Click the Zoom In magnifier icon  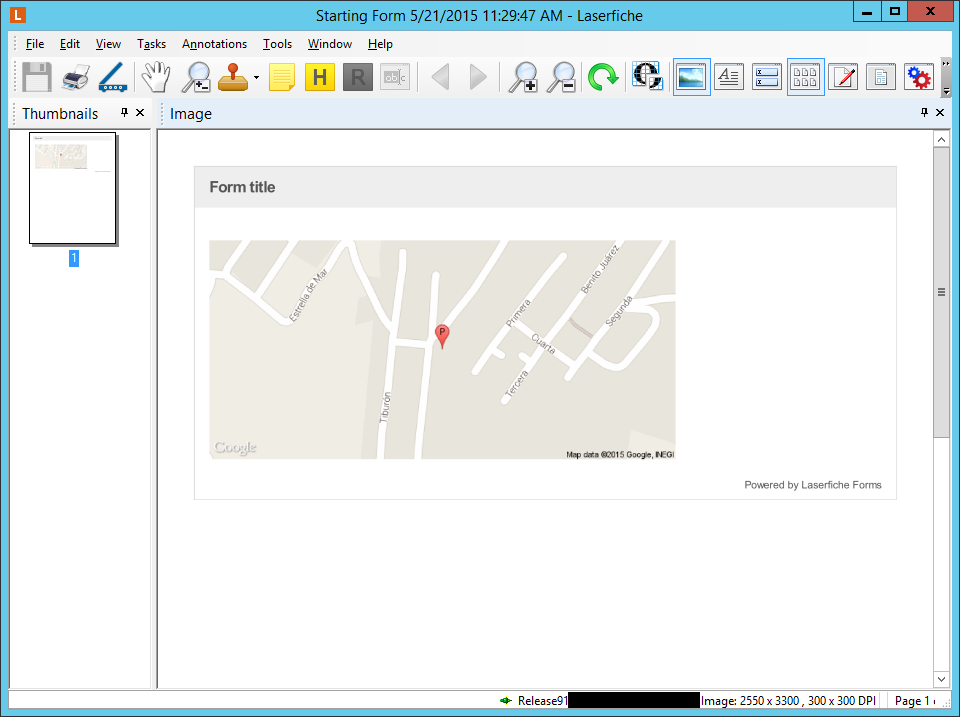coord(523,77)
